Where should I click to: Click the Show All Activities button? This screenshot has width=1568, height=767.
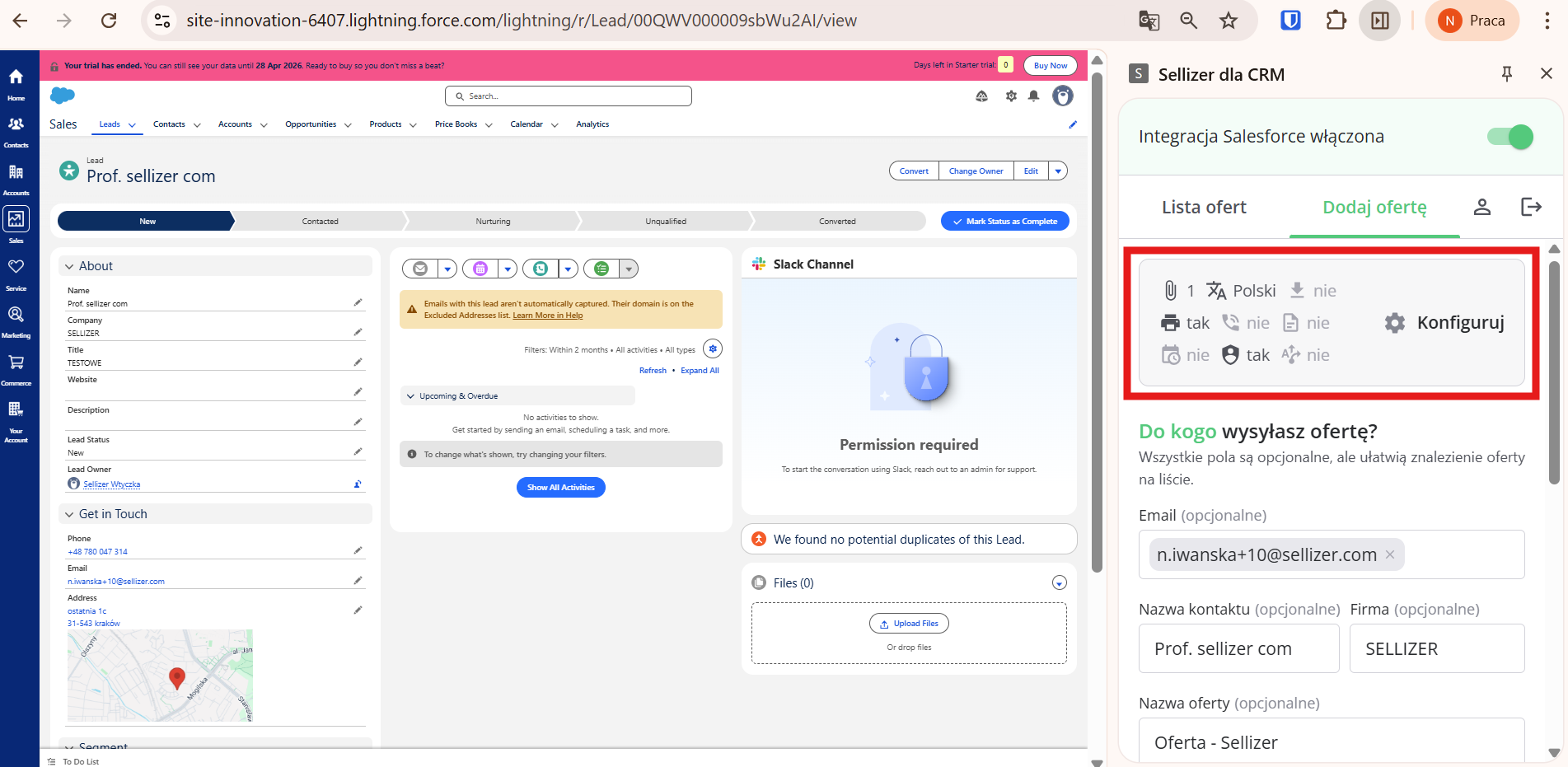[x=560, y=488]
